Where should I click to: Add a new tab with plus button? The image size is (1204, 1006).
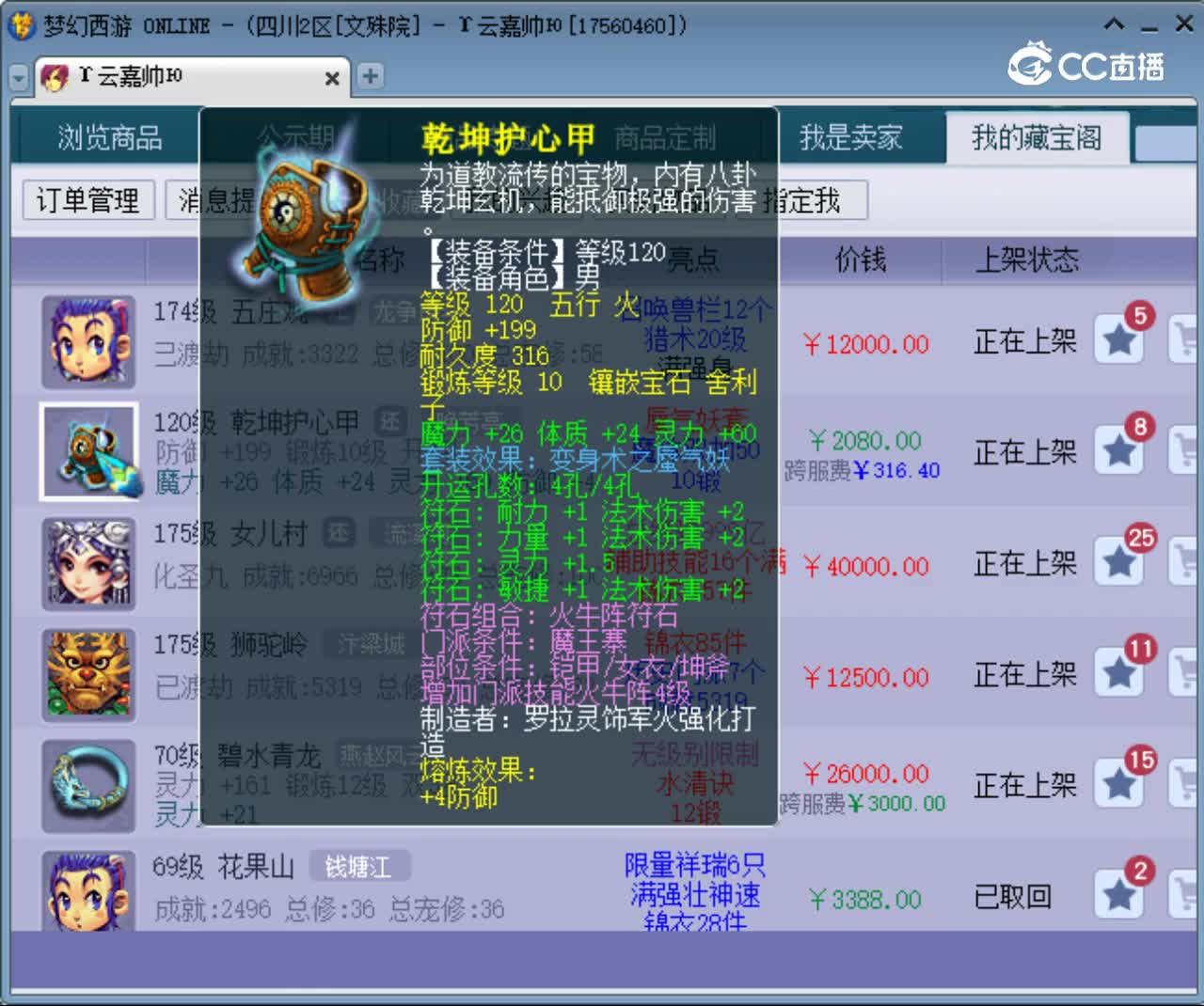371,76
